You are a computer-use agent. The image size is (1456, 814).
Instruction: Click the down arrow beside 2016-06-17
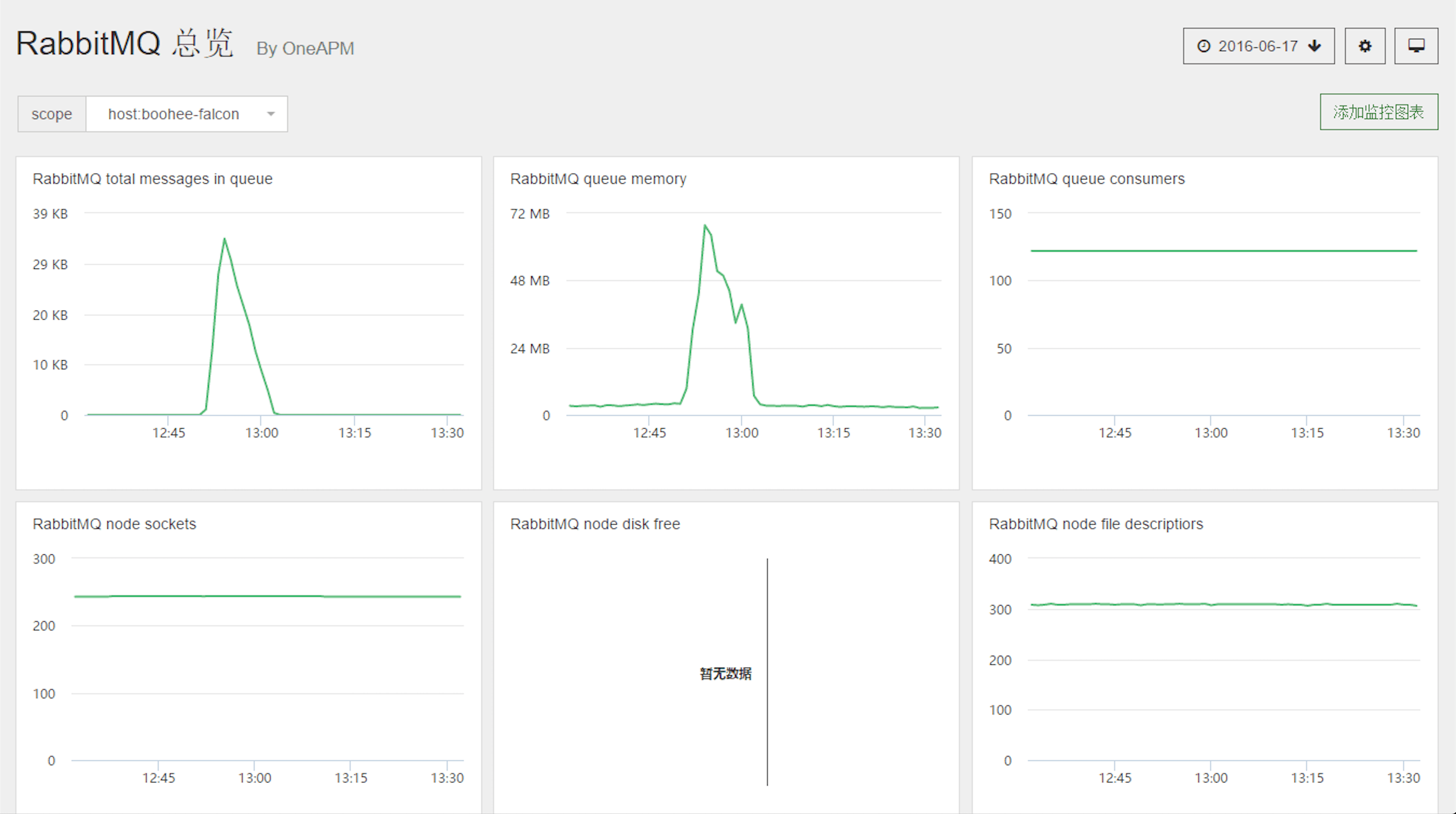point(1315,46)
